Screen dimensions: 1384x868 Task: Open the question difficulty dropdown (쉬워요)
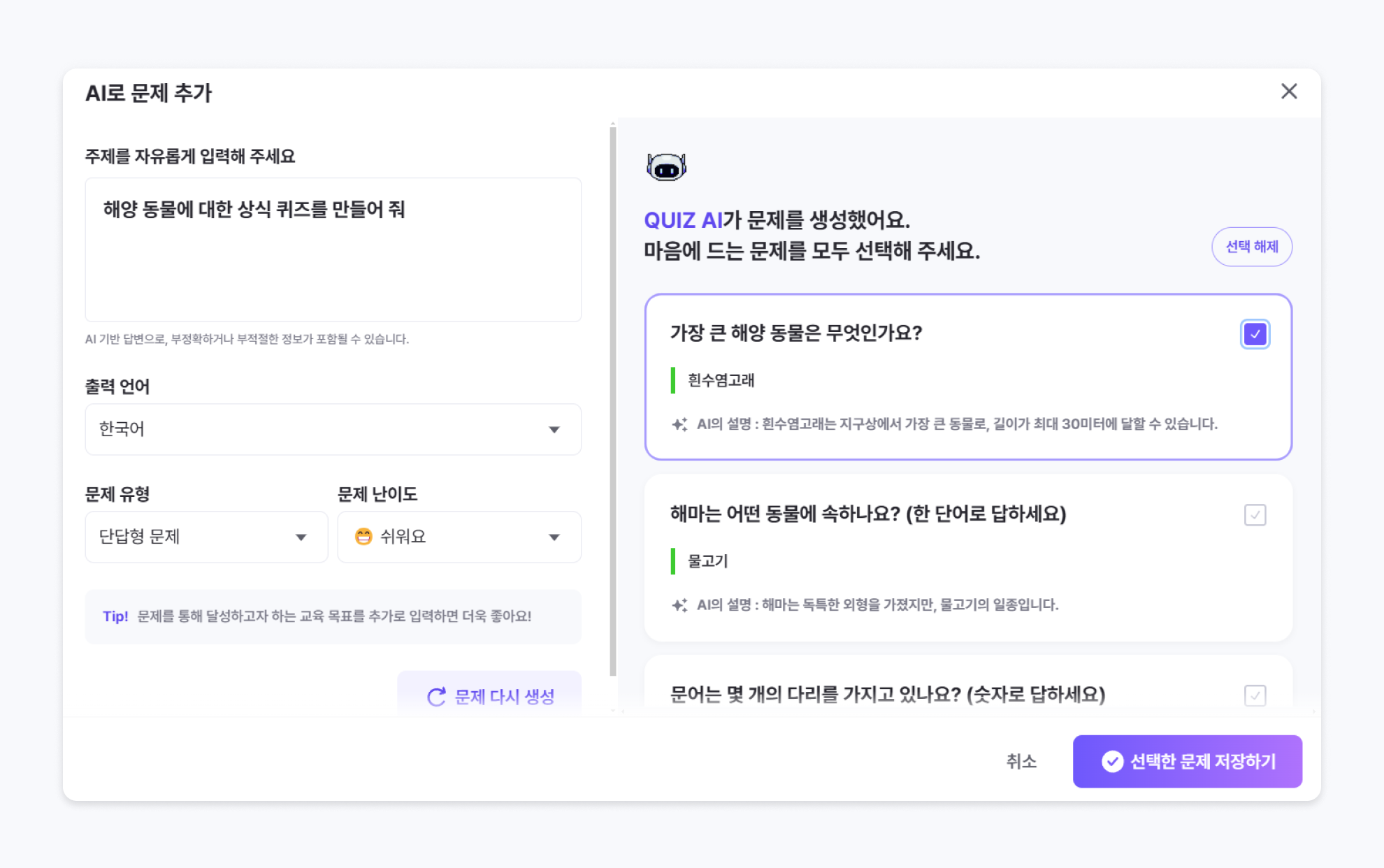coord(459,537)
